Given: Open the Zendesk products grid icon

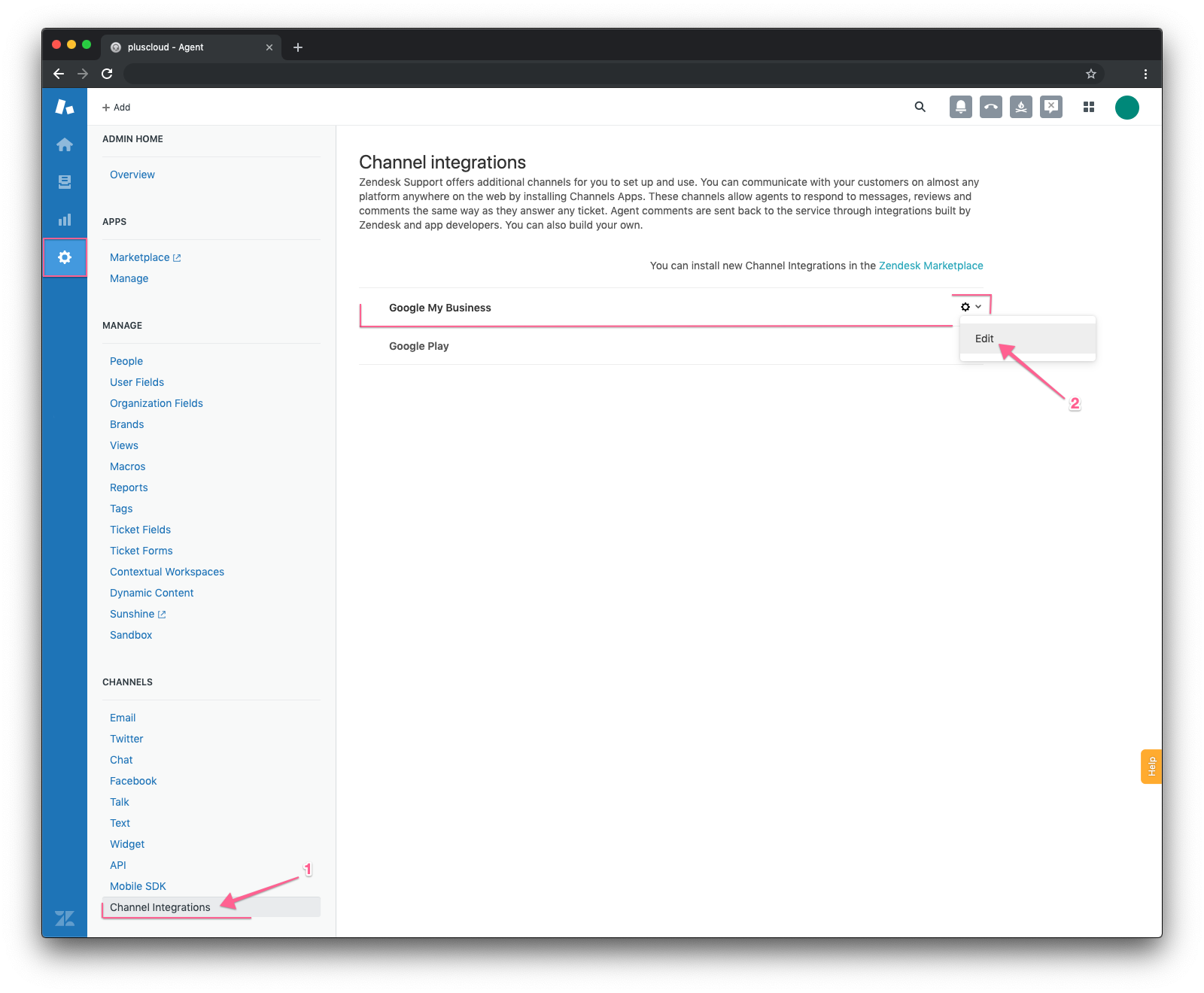Looking at the screenshot, I should tap(1089, 107).
